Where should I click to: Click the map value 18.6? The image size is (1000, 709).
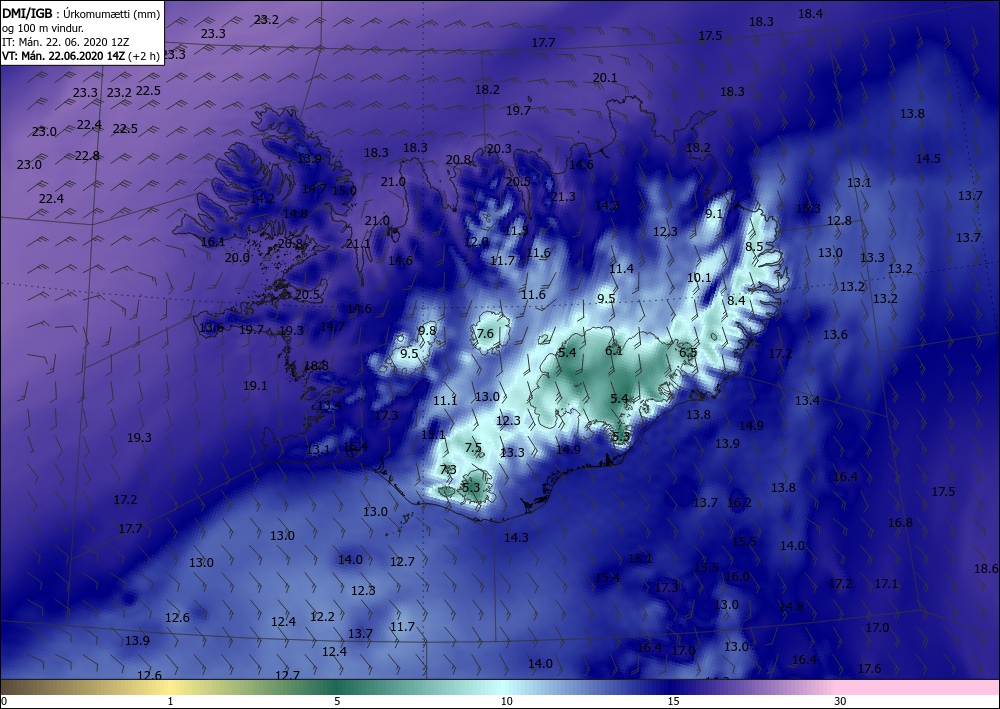tap(986, 568)
